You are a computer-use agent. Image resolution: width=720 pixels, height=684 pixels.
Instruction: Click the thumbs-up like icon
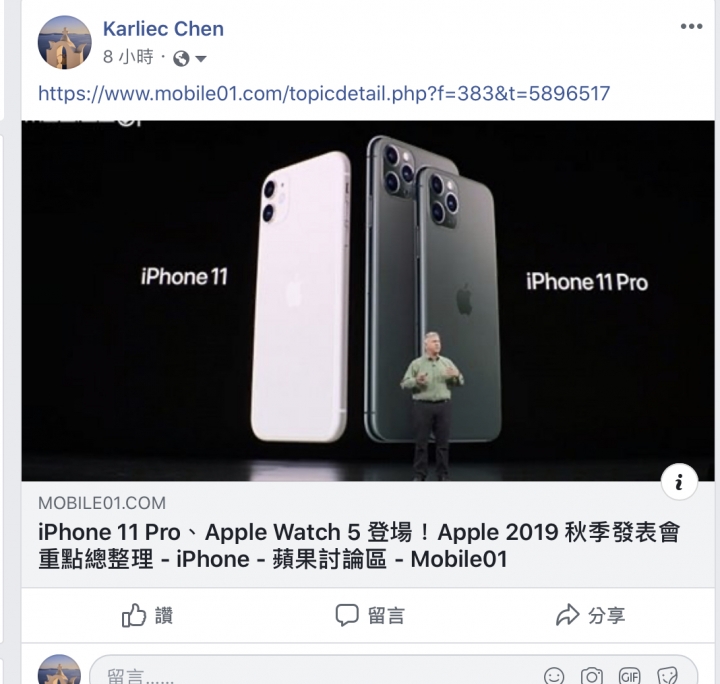[x=134, y=615]
